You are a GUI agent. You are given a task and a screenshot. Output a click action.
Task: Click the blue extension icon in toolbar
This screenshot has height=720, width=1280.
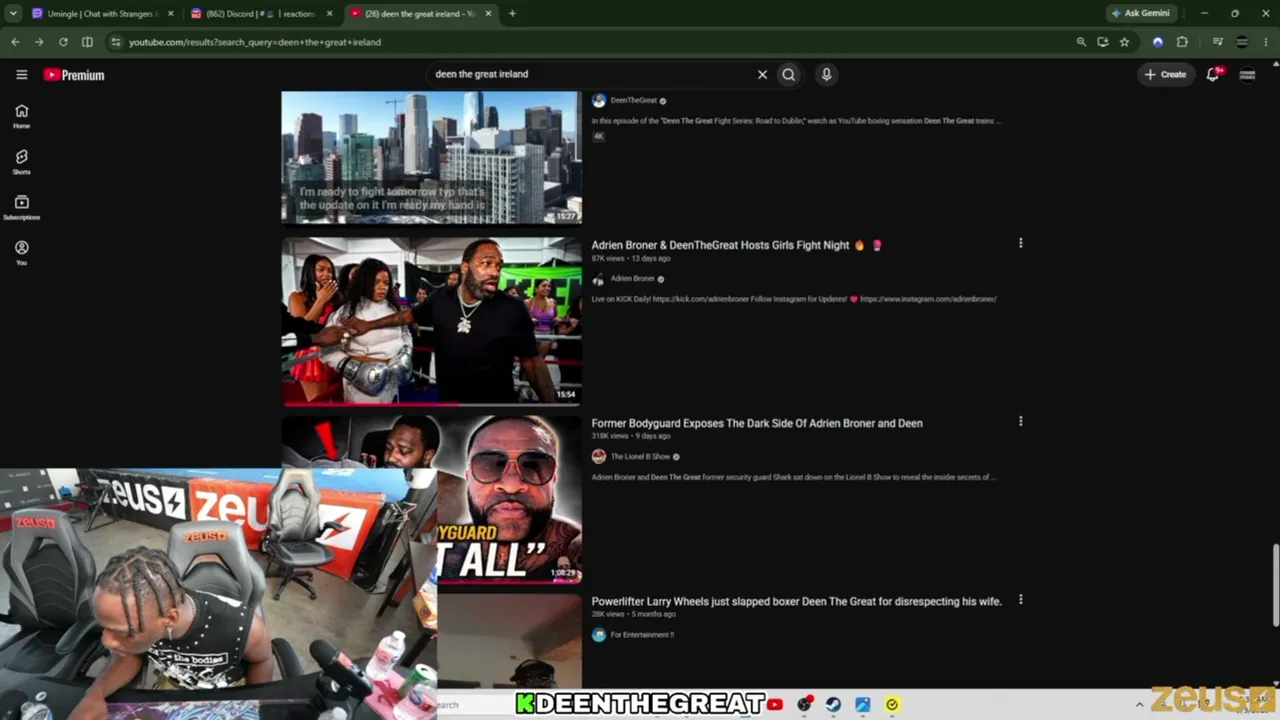1158,42
